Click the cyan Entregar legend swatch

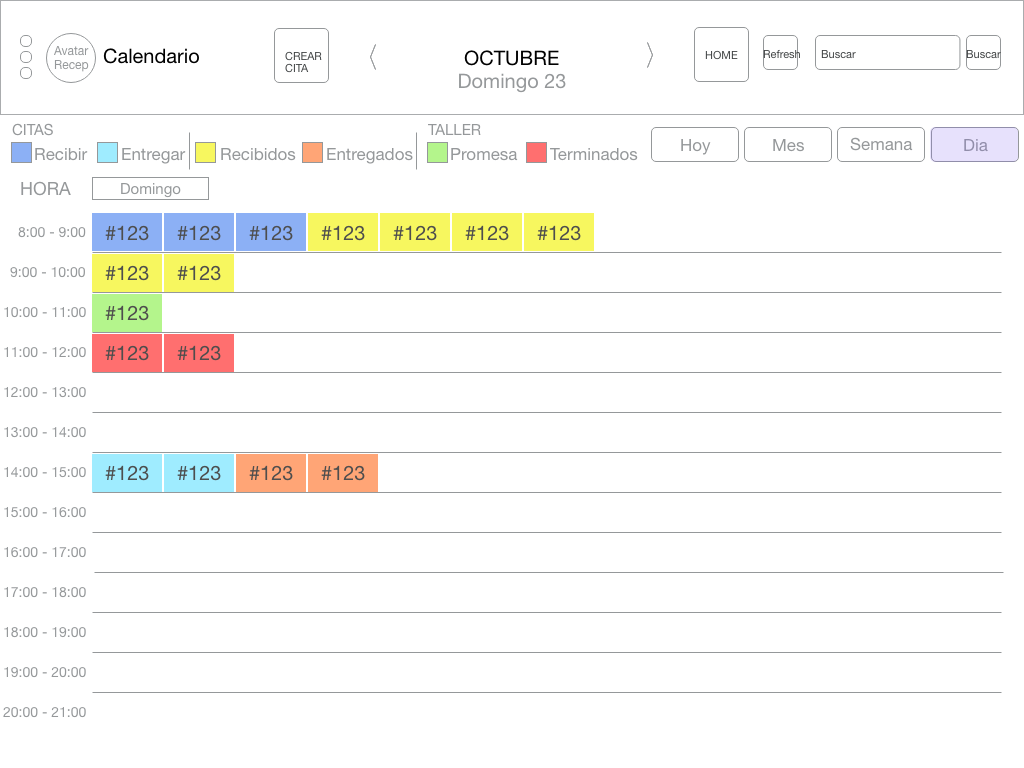coord(107,153)
